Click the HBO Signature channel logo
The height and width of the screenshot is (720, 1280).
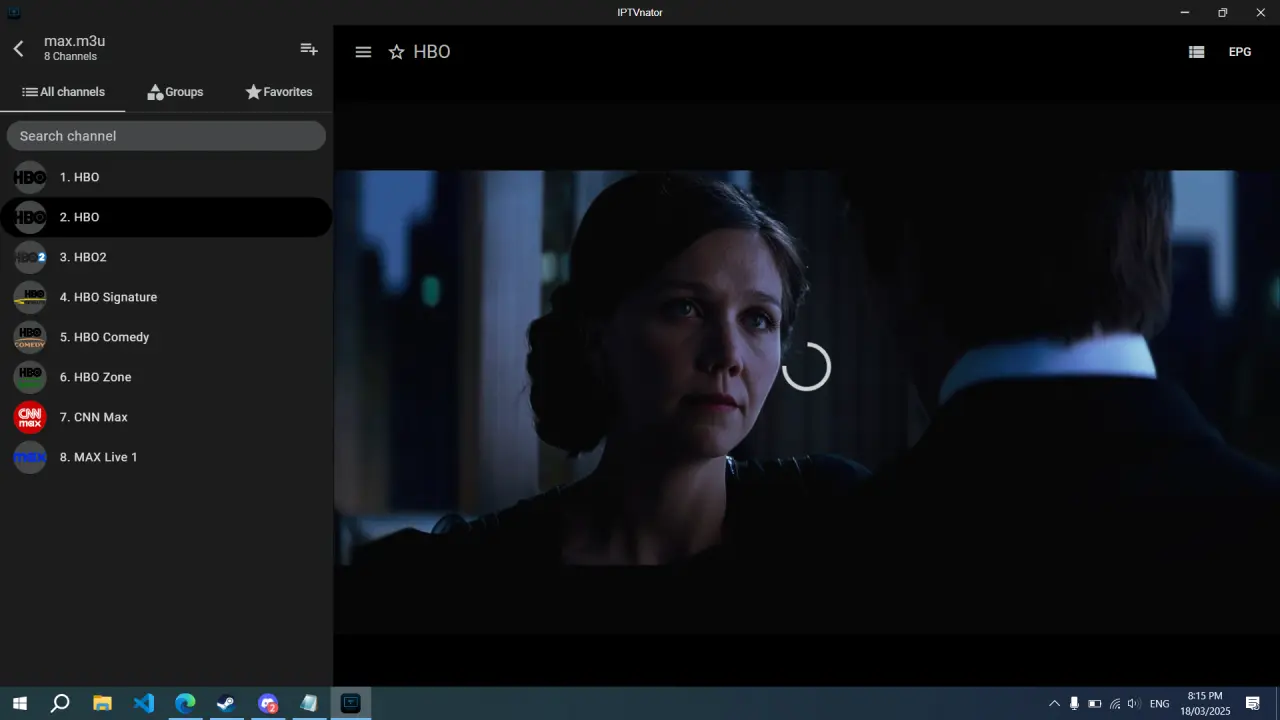30,297
